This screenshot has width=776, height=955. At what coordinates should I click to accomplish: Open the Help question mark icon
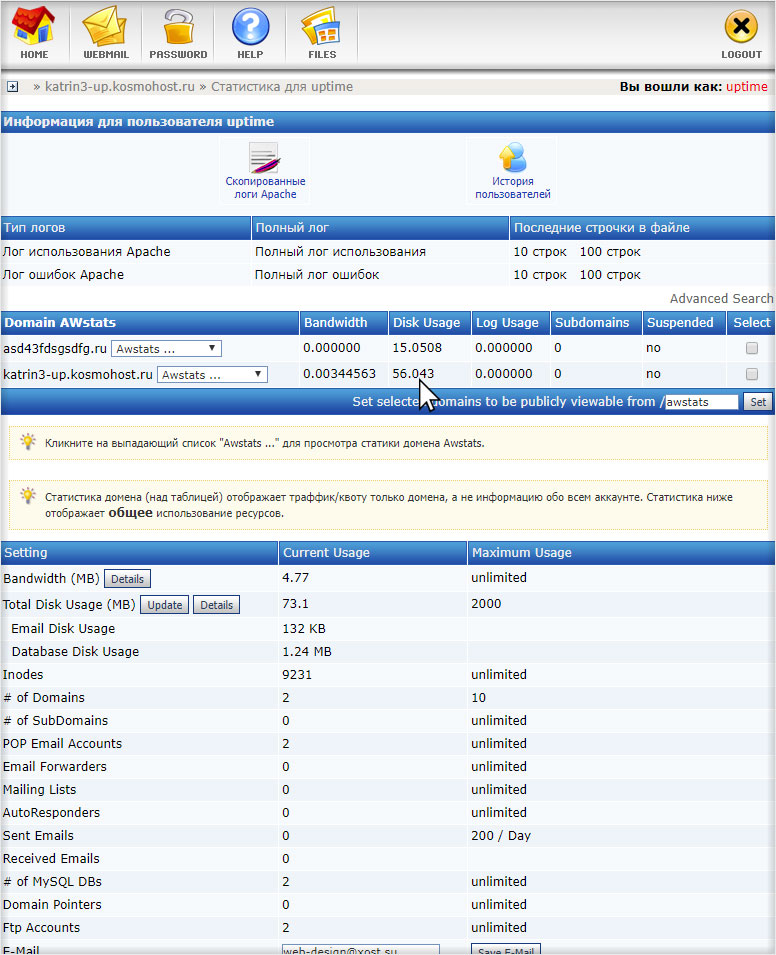[250, 33]
